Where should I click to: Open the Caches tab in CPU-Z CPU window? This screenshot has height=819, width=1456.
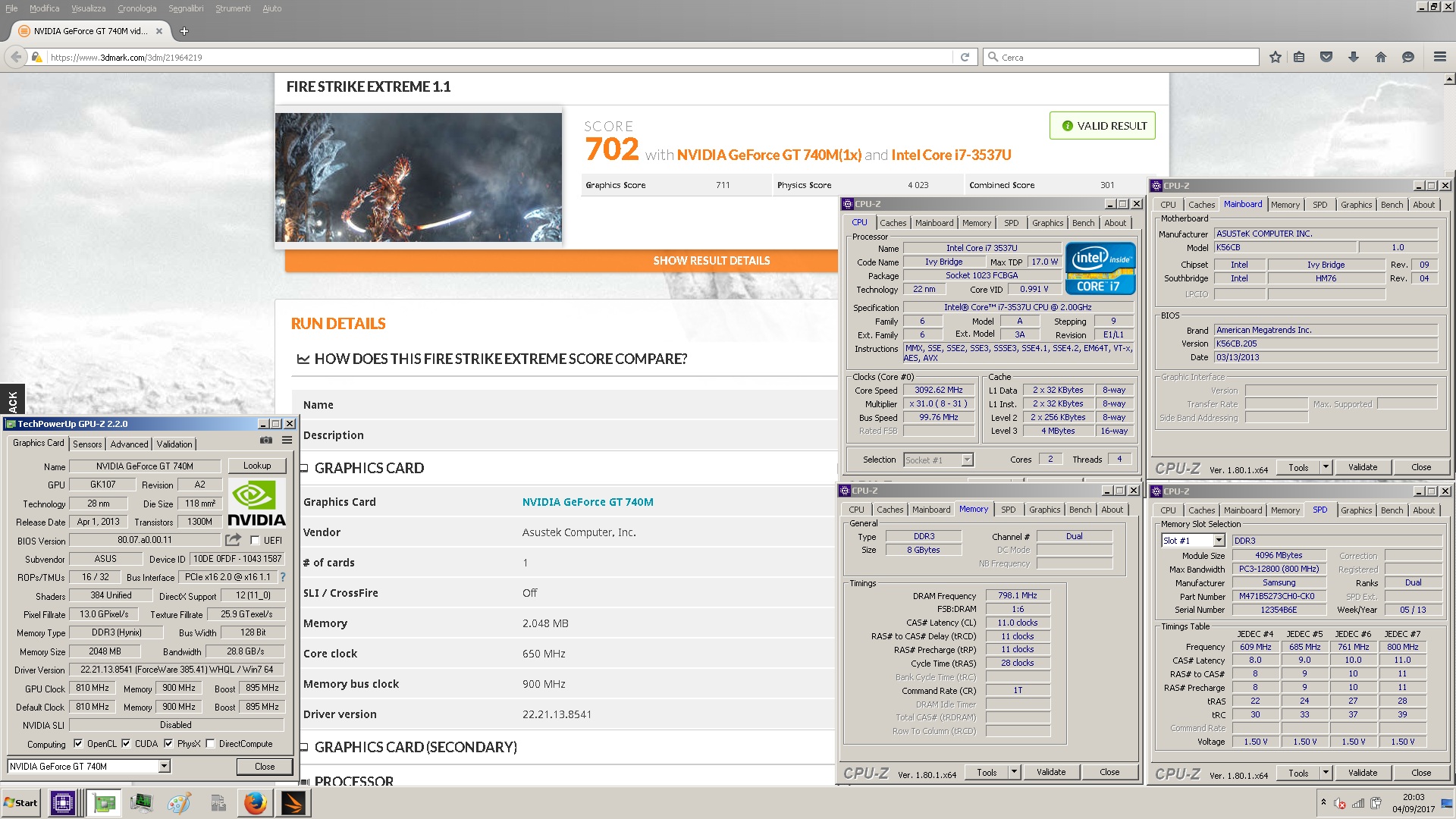tap(893, 223)
